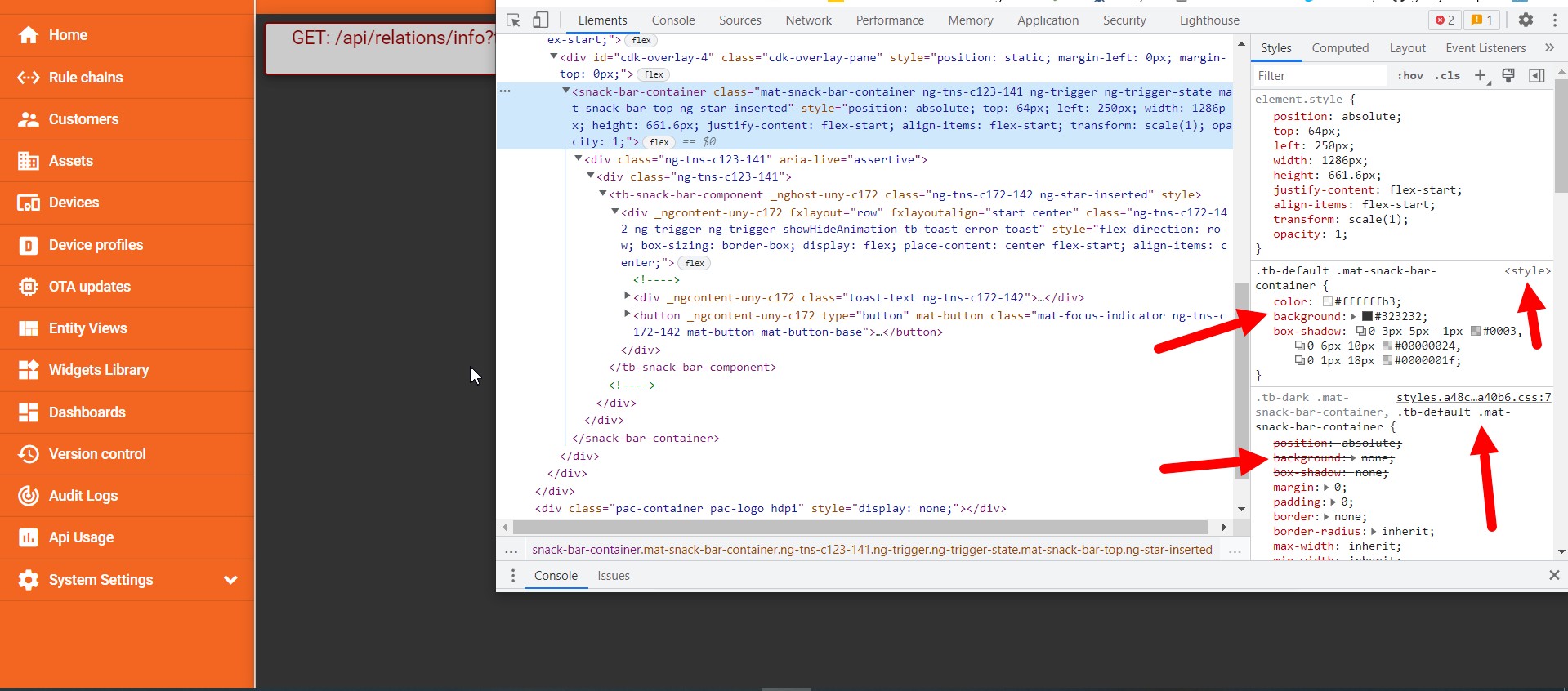
Task: Click the #323232 background color swatch
Action: (1367, 317)
